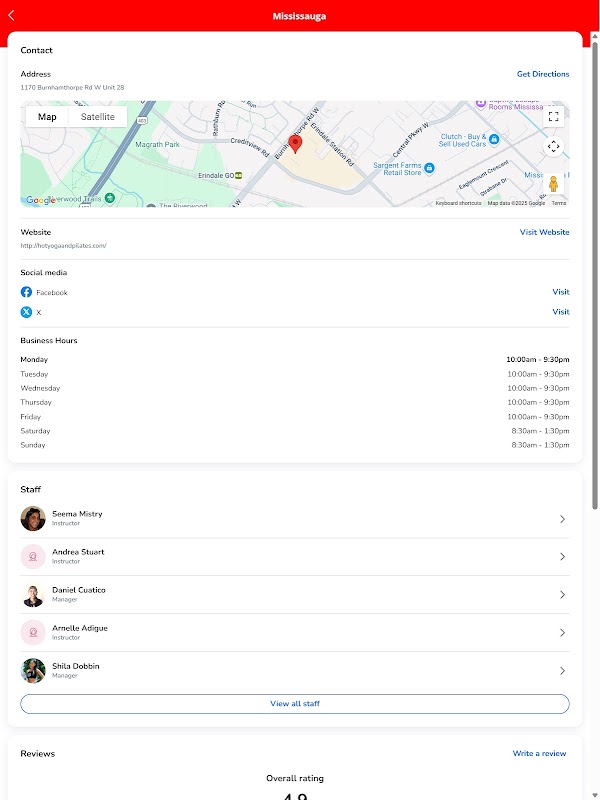This screenshot has height=800, width=600.
Task: Open Shila Dobbin's profile photo
Action: 33,671
